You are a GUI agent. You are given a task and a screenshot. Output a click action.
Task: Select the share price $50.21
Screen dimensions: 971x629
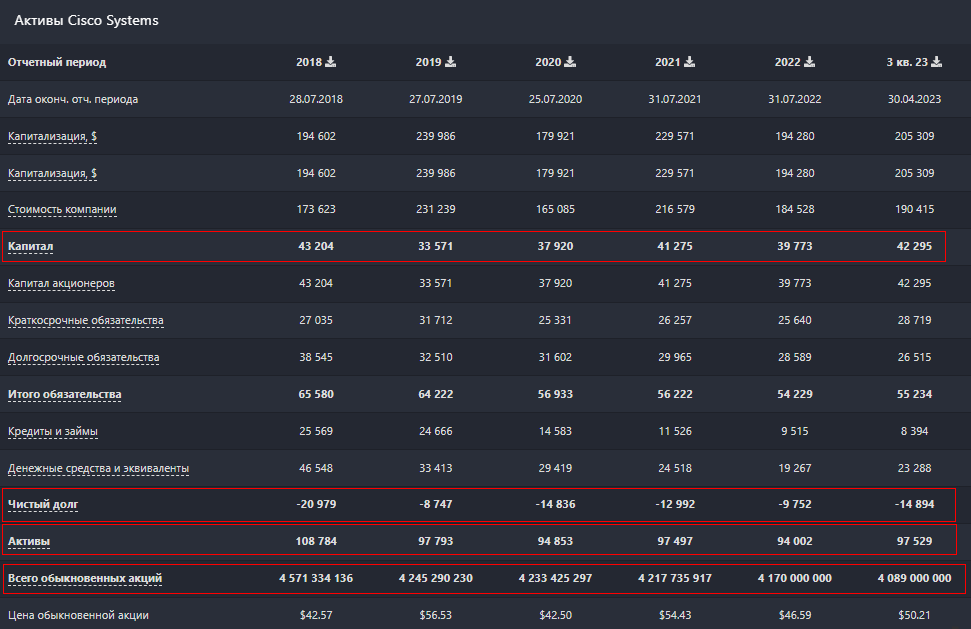click(914, 615)
